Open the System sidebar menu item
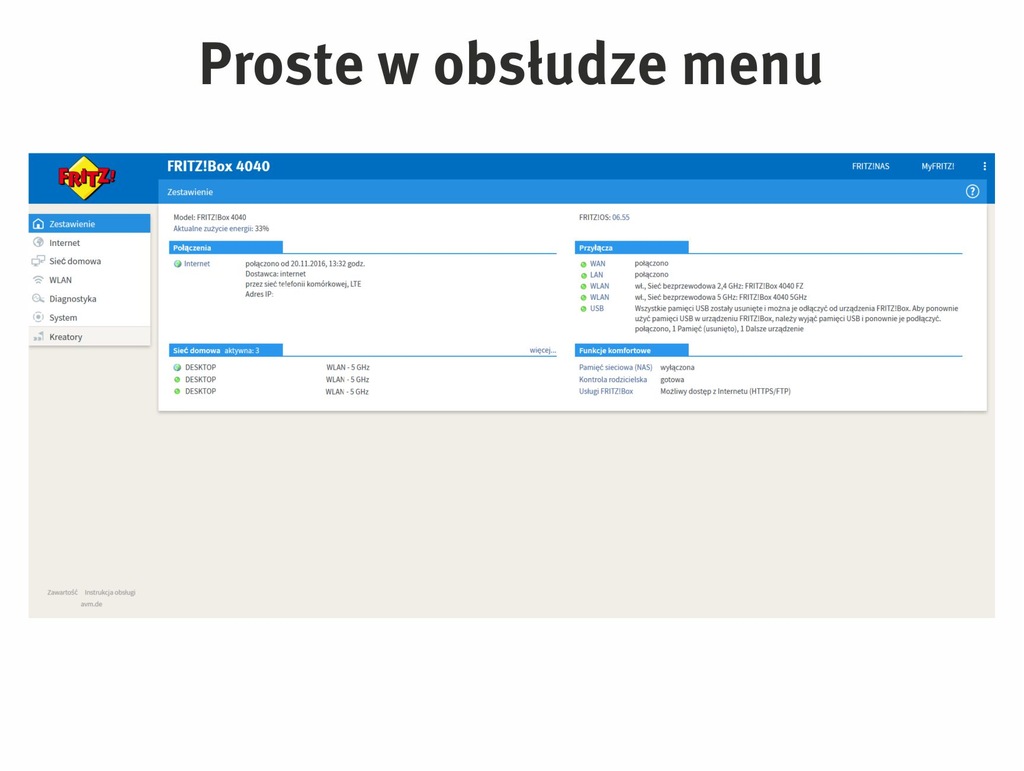This screenshot has height=771, width=1024. coord(89,317)
